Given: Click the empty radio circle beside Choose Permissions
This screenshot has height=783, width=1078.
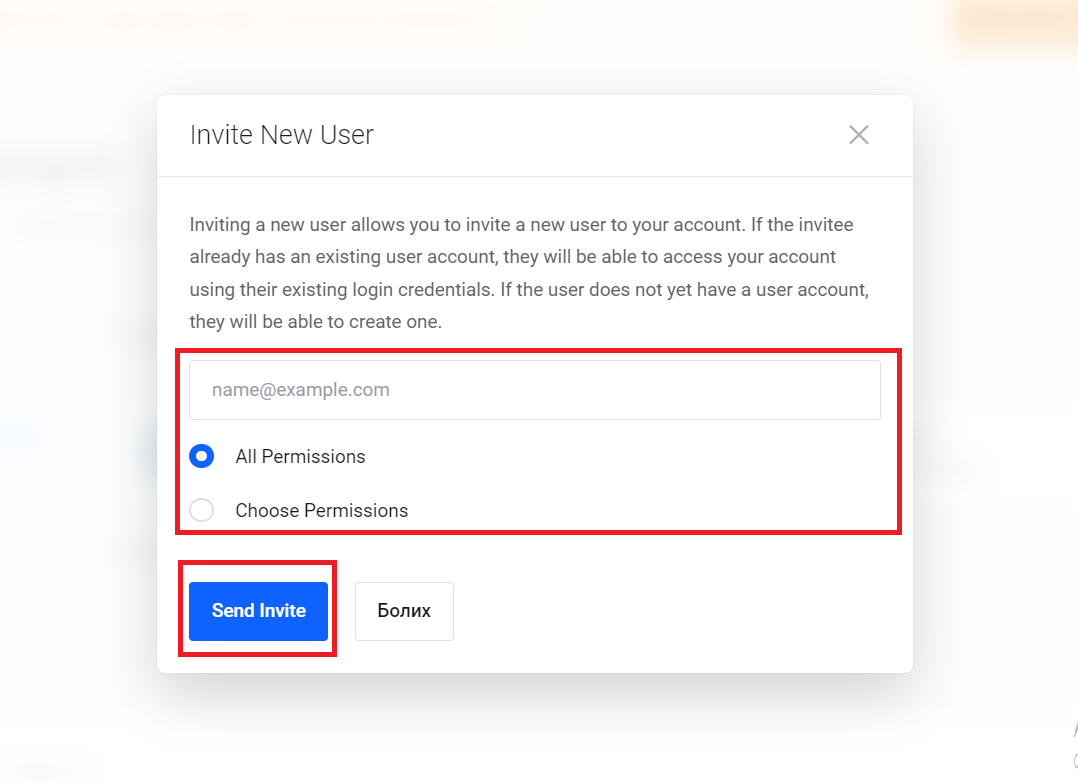Looking at the screenshot, I should [201, 510].
